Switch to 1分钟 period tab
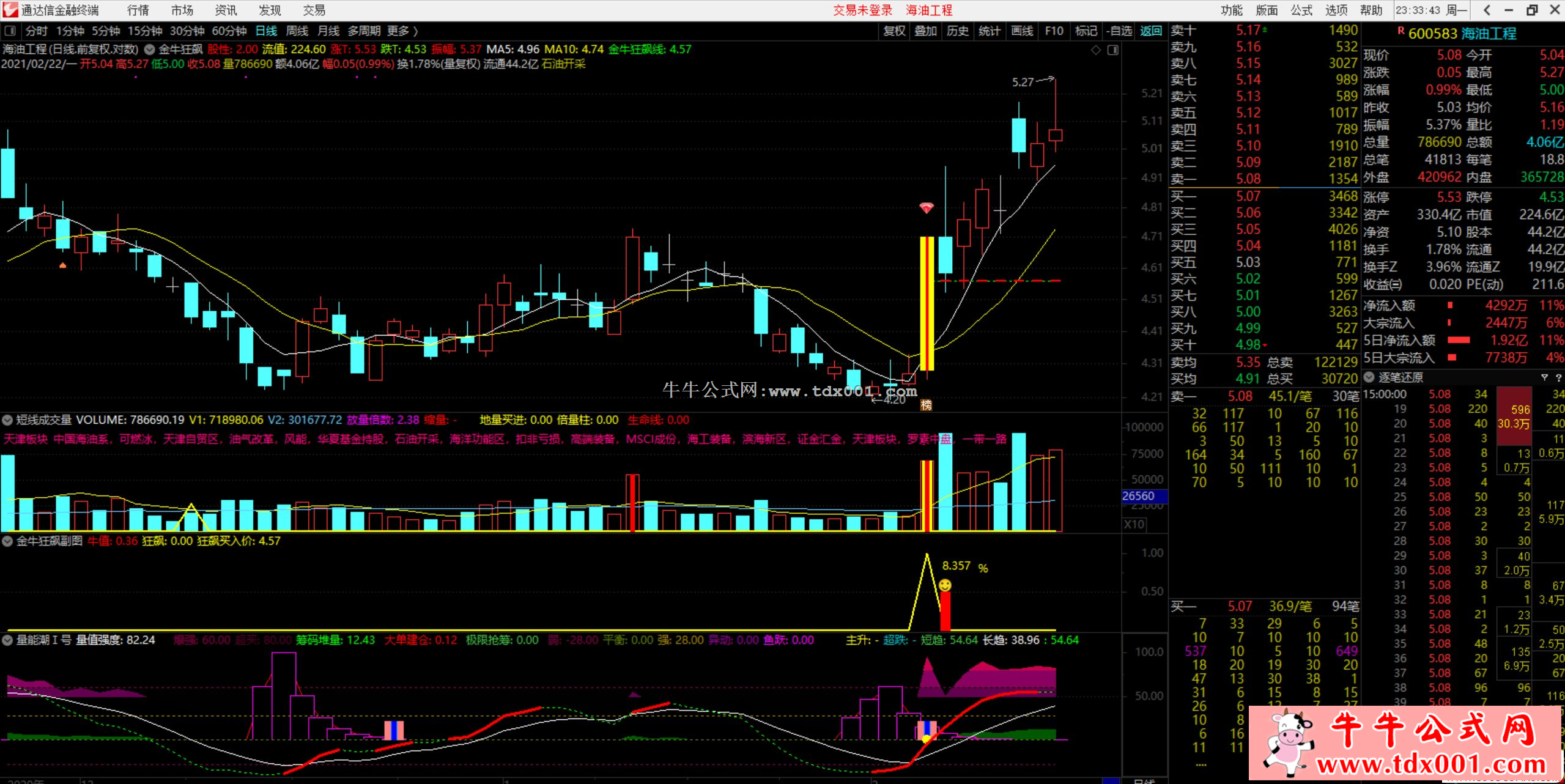The width and height of the screenshot is (1565, 784). [x=70, y=31]
